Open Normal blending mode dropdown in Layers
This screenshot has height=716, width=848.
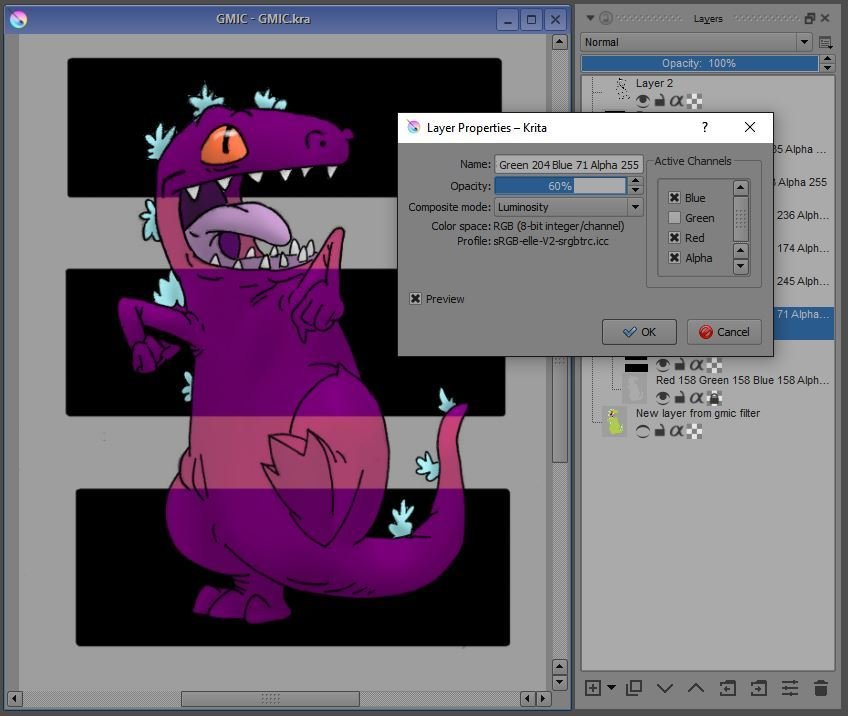point(697,42)
